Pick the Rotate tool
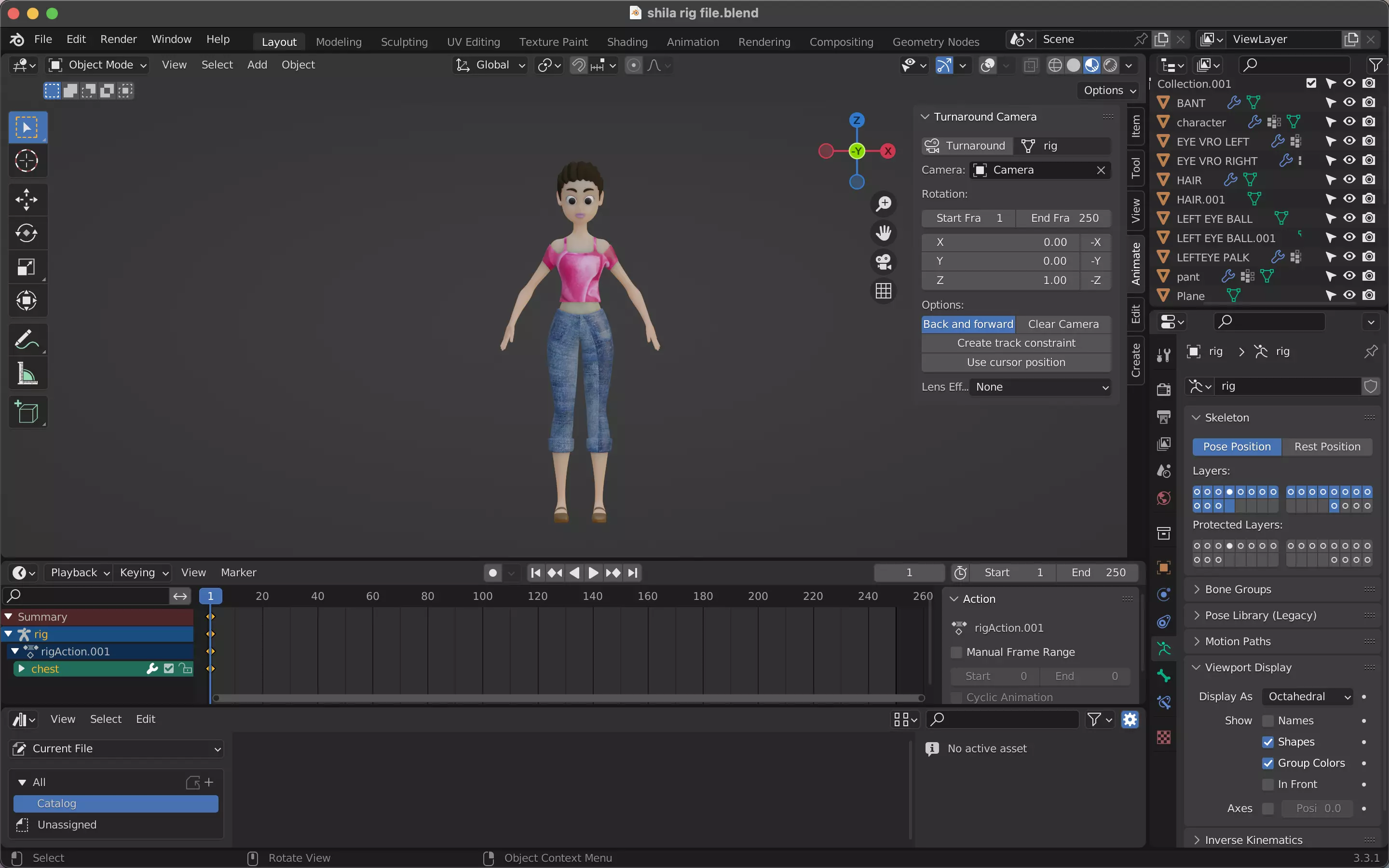Screen dimensions: 1389x868 (x=27, y=233)
